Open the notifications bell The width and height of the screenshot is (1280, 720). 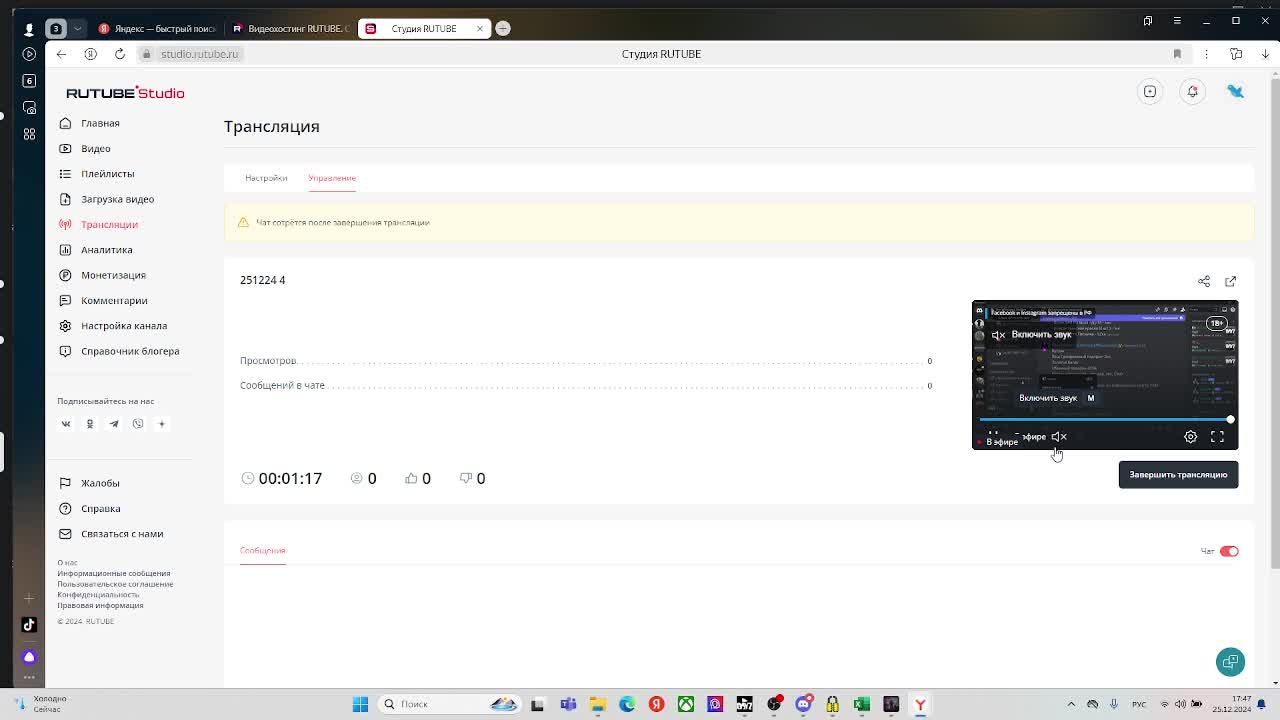1192,92
